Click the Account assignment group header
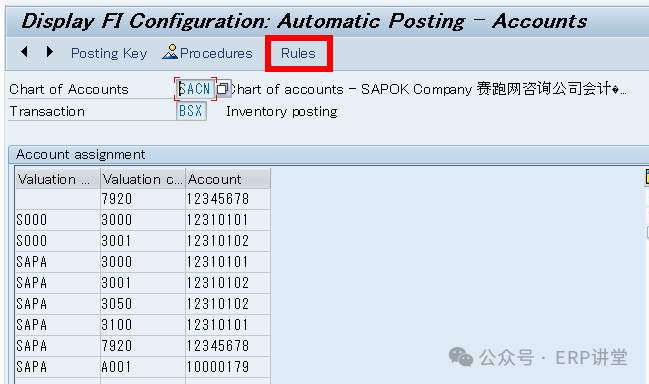649x384 pixels. click(81, 154)
